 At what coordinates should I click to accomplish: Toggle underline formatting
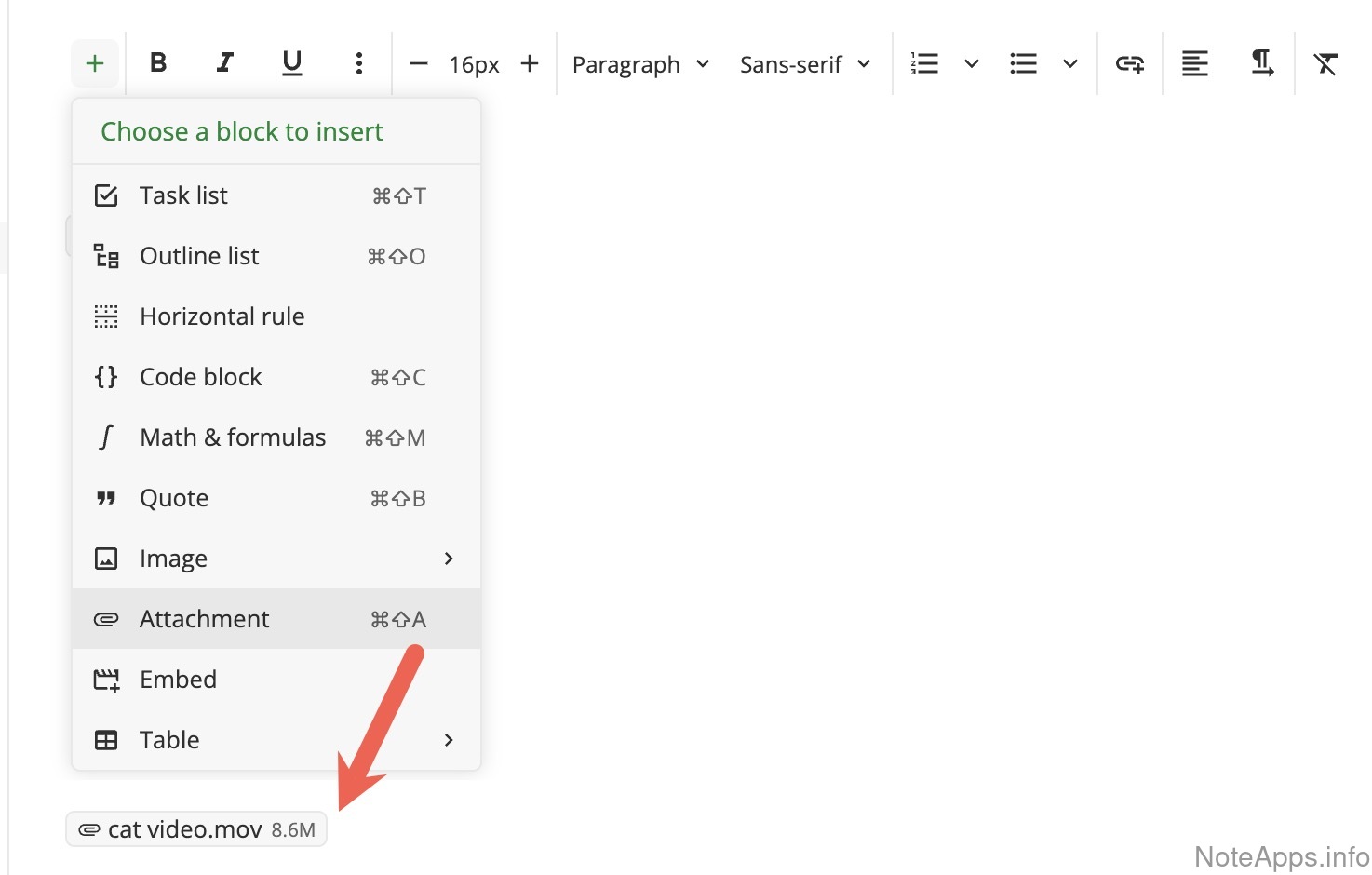pos(291,63)
